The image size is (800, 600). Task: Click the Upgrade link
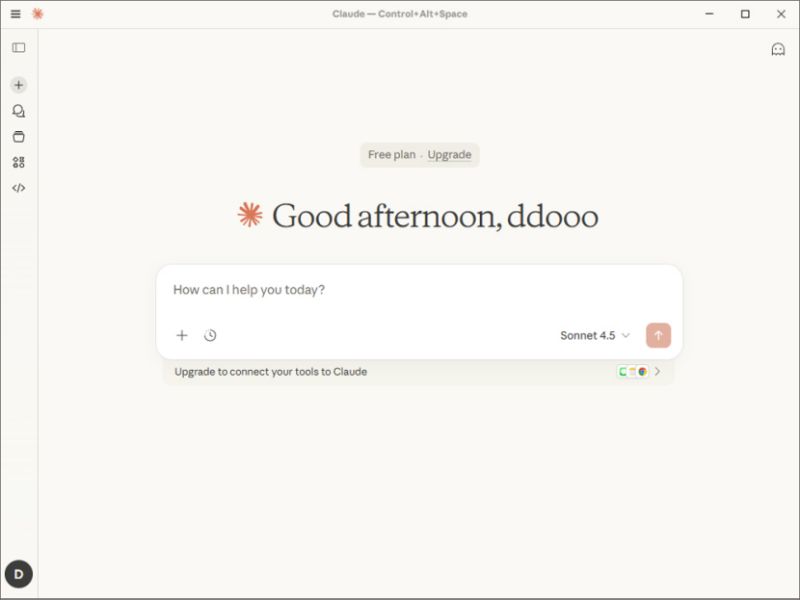tap(449, 155)
